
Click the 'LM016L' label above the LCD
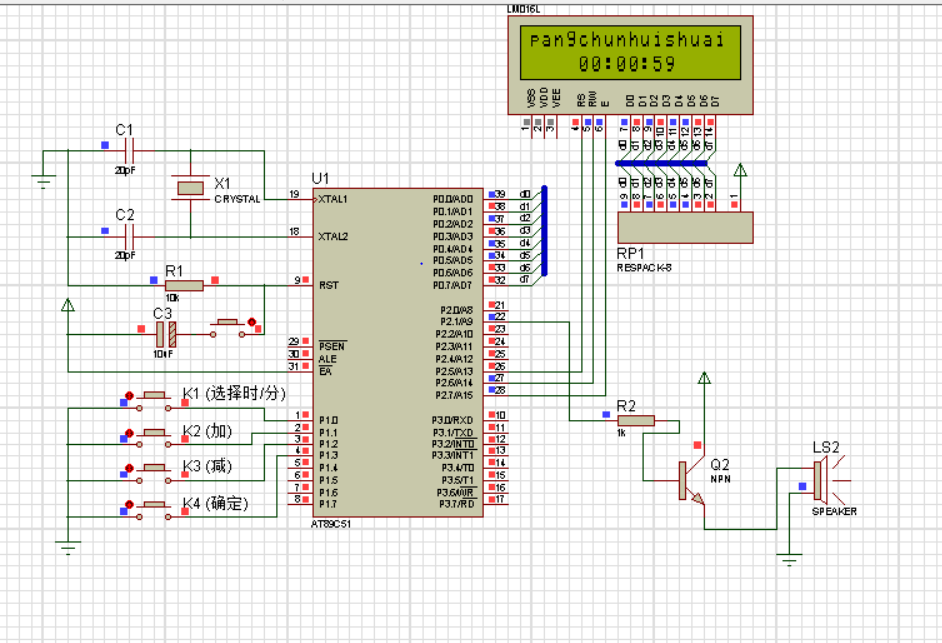(523, 9)
